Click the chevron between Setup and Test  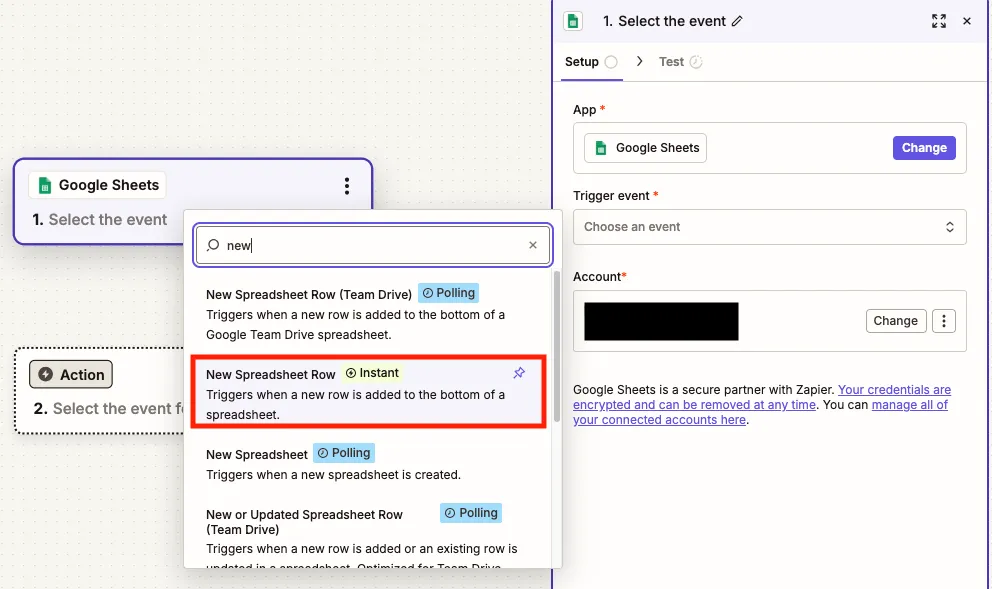[640, 61]
